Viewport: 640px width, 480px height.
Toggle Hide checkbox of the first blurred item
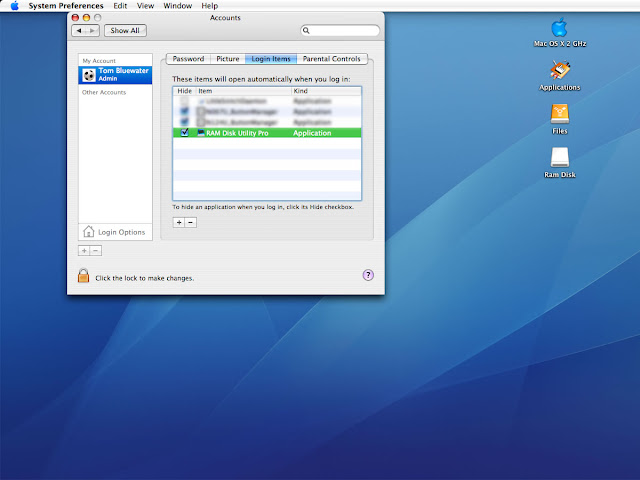(x=184, y=100)
